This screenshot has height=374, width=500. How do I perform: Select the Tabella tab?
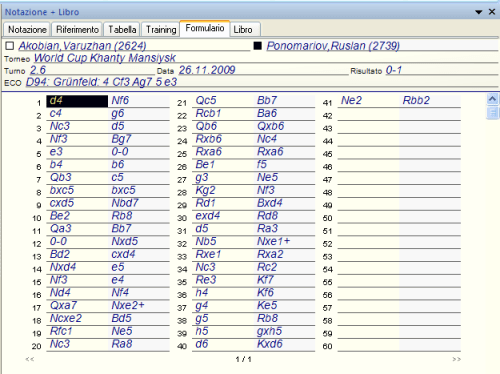click(122, 29)
